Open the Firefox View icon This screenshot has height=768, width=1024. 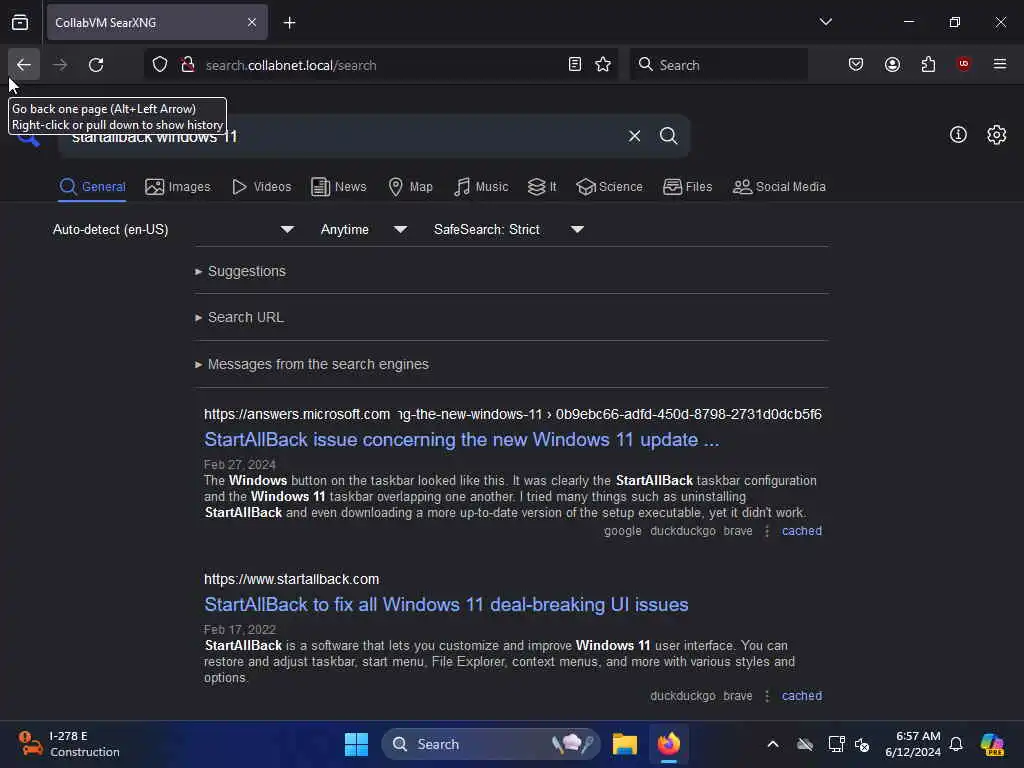(x=20, y=22)
